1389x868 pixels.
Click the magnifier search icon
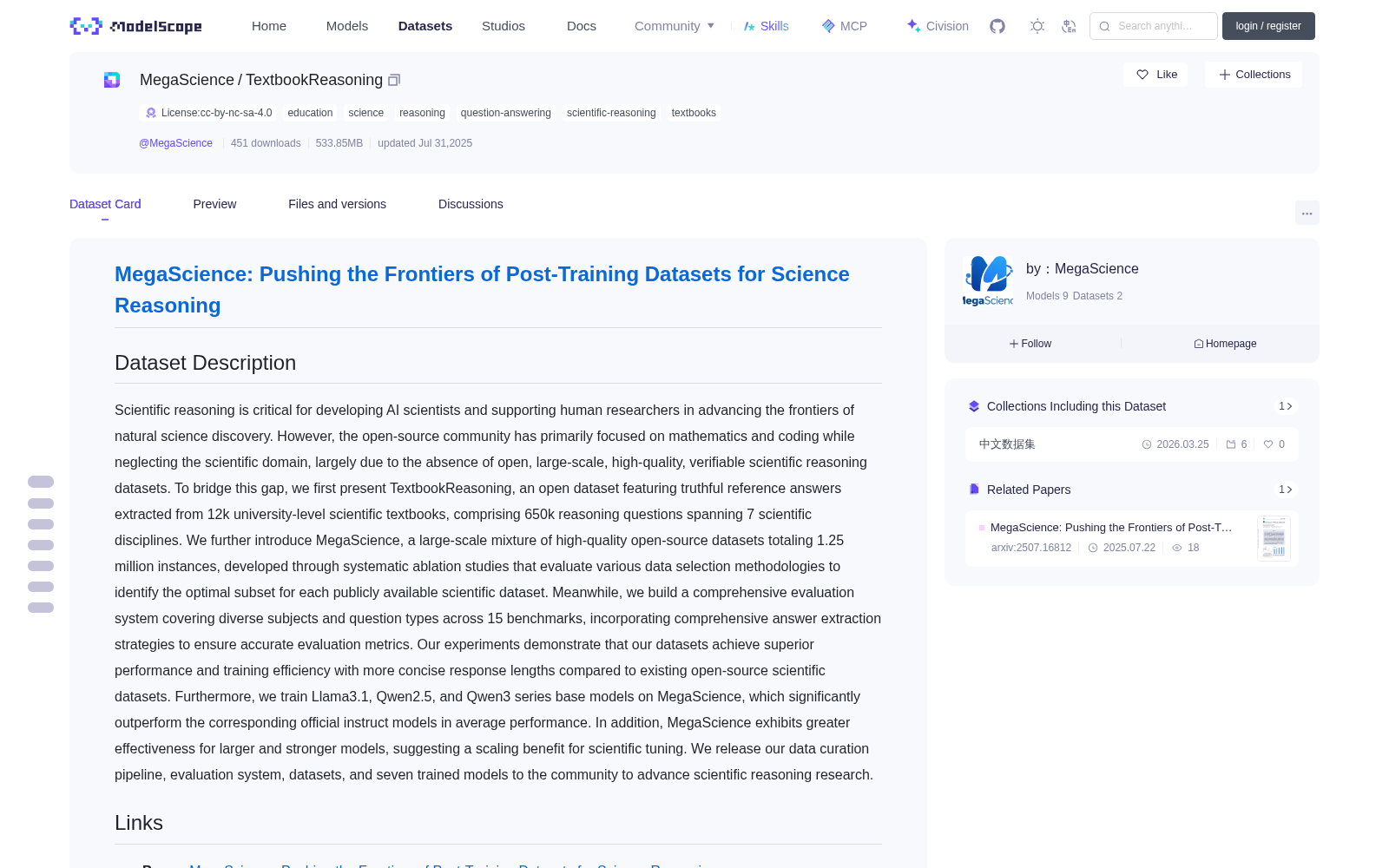tap(1104, 26)
